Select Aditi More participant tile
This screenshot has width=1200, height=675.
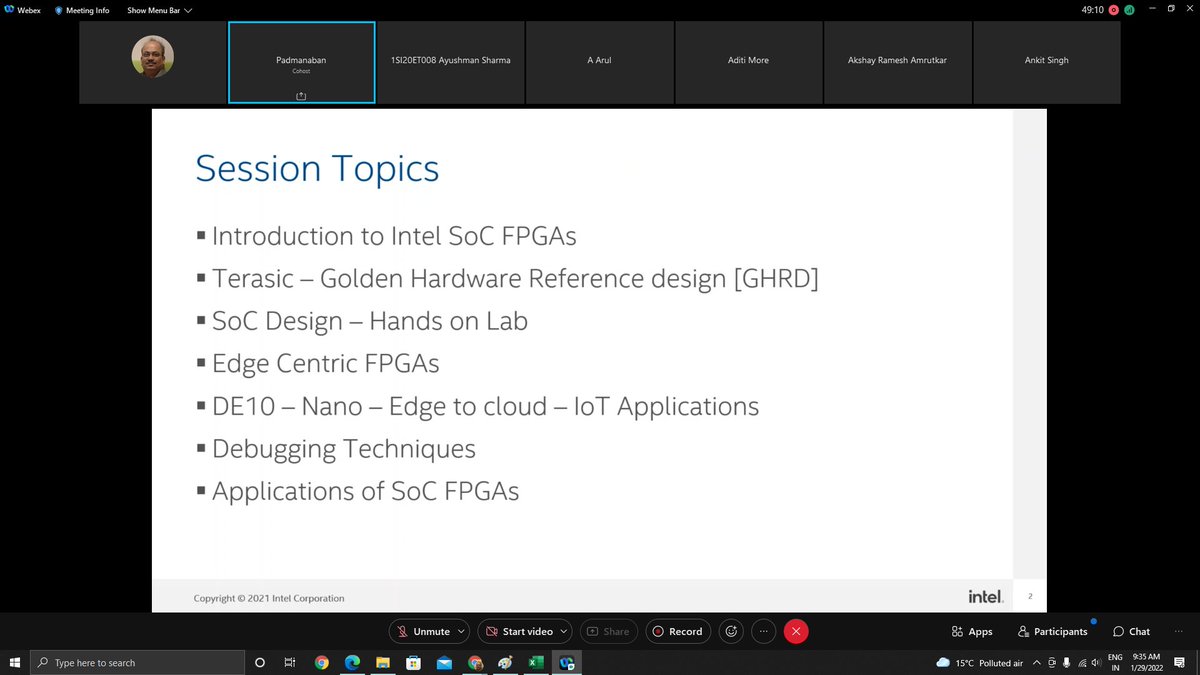(748, 62)
